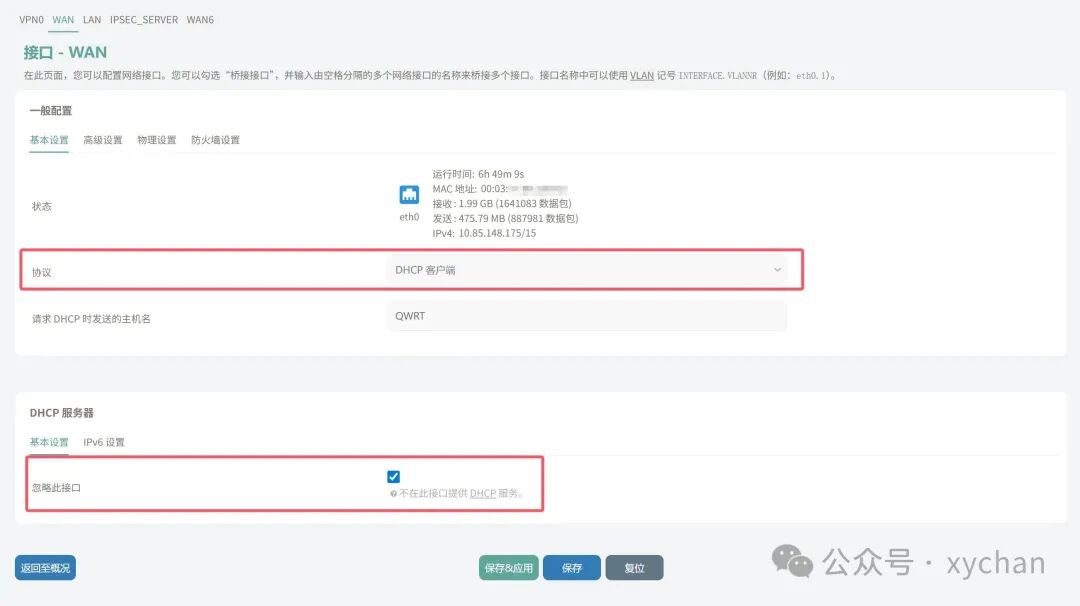This screenshot has height=606, width=1080.
Task: Uncheck the 忽略此接口 checkbox
Action: pos(393,477)
